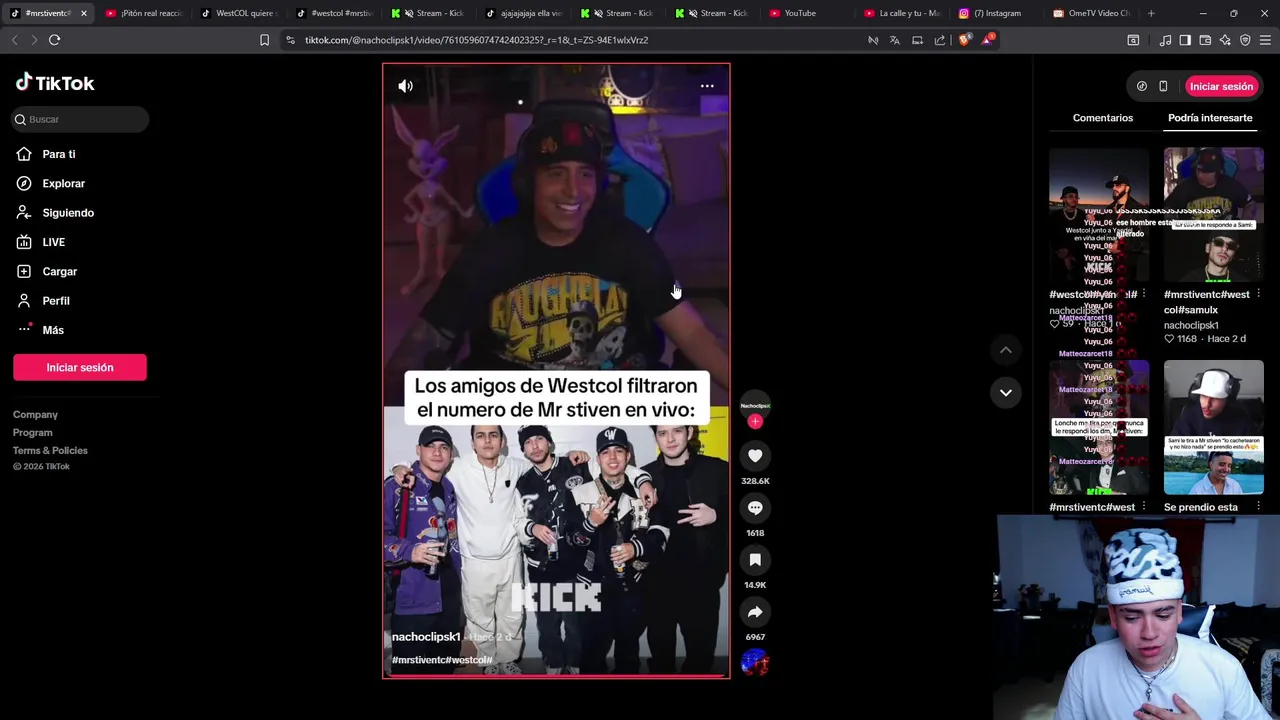This screenshot has width=1280, height=720.
Task: Click the TikTok logo
Action: point(55,83)
